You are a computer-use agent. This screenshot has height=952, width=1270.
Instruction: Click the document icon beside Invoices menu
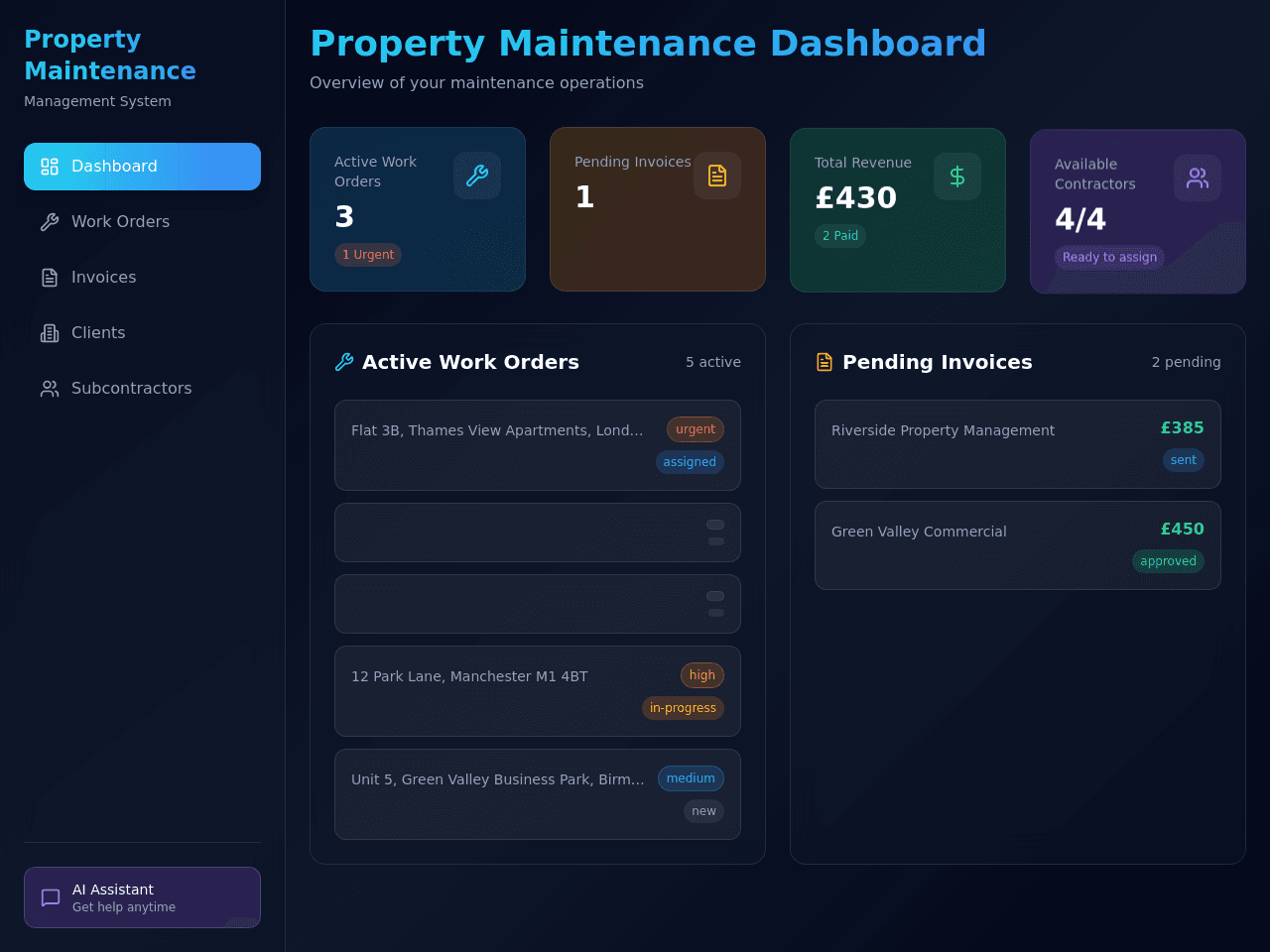pyautogui.click(x=50, y=278)
